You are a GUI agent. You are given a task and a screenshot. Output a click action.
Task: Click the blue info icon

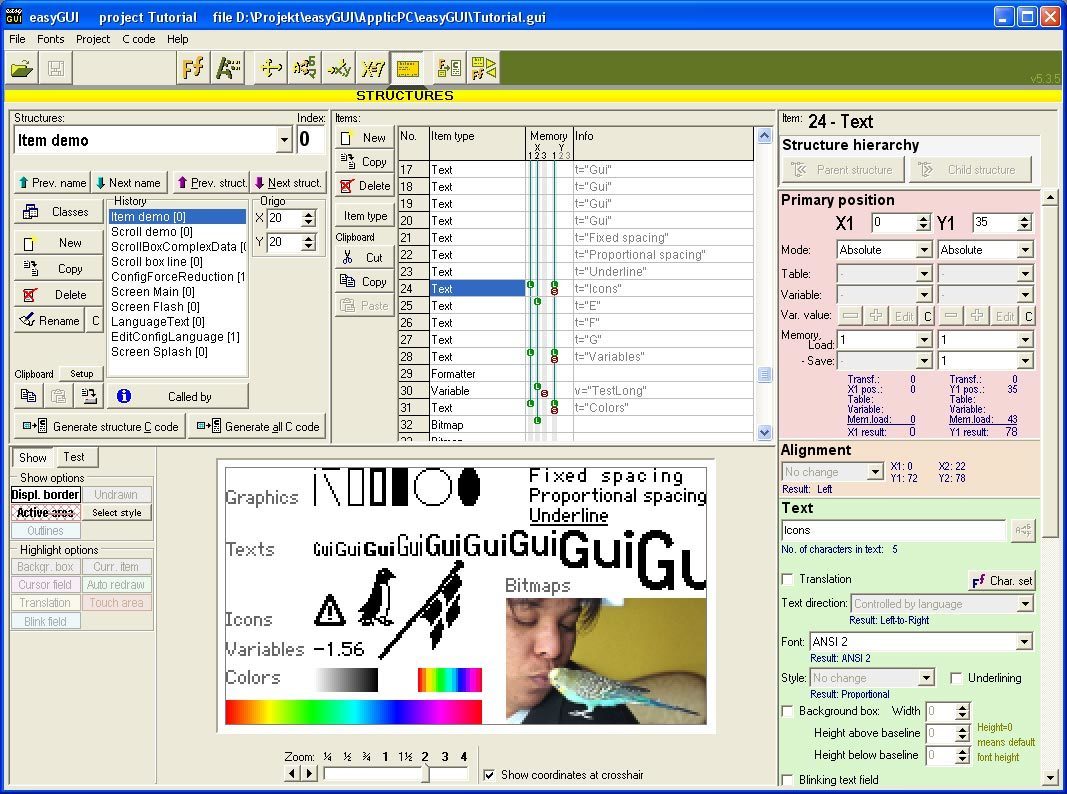coord(124,396)
